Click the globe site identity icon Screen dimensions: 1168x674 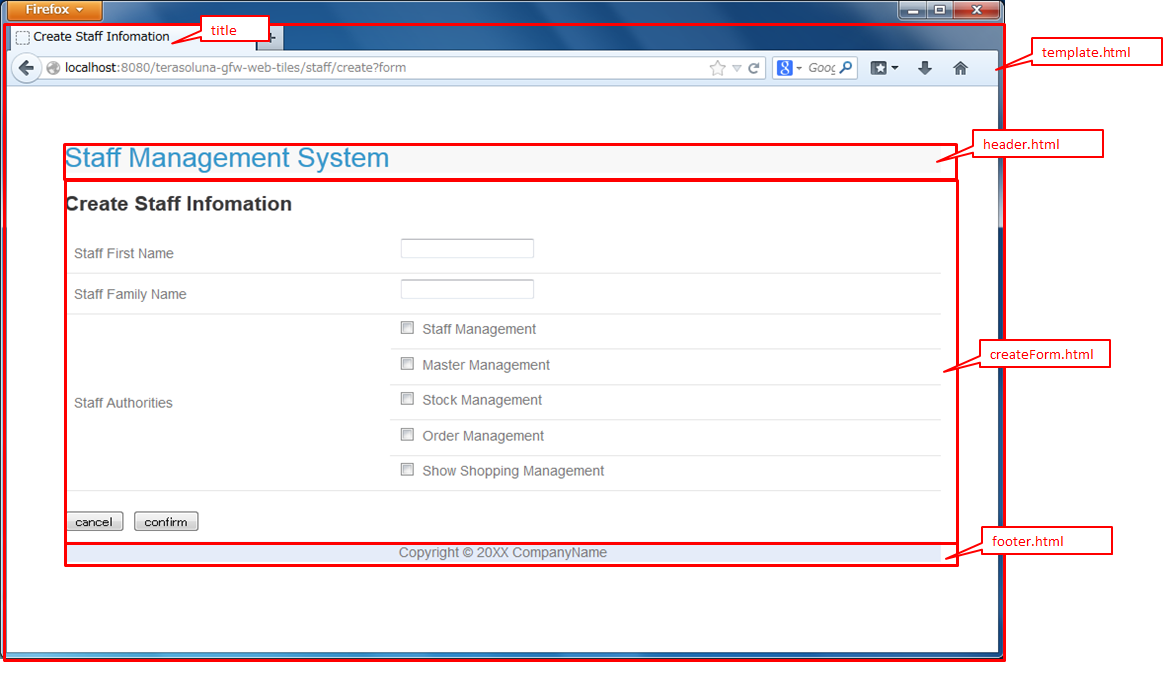point(54,68)
